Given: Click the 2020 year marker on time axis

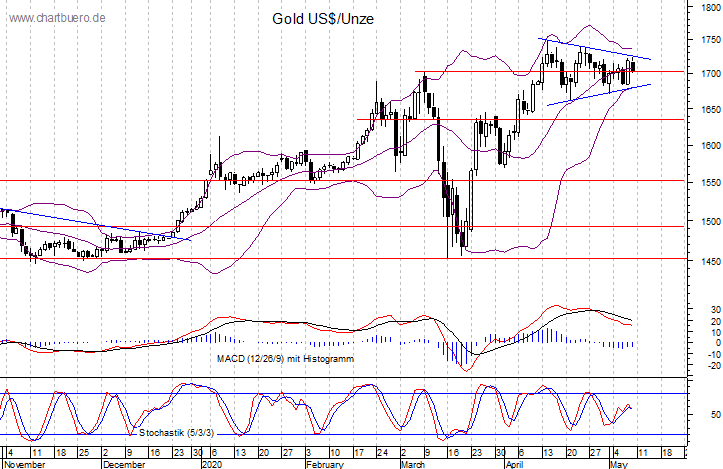Looking at the screenshot, I should coord(213,464).
